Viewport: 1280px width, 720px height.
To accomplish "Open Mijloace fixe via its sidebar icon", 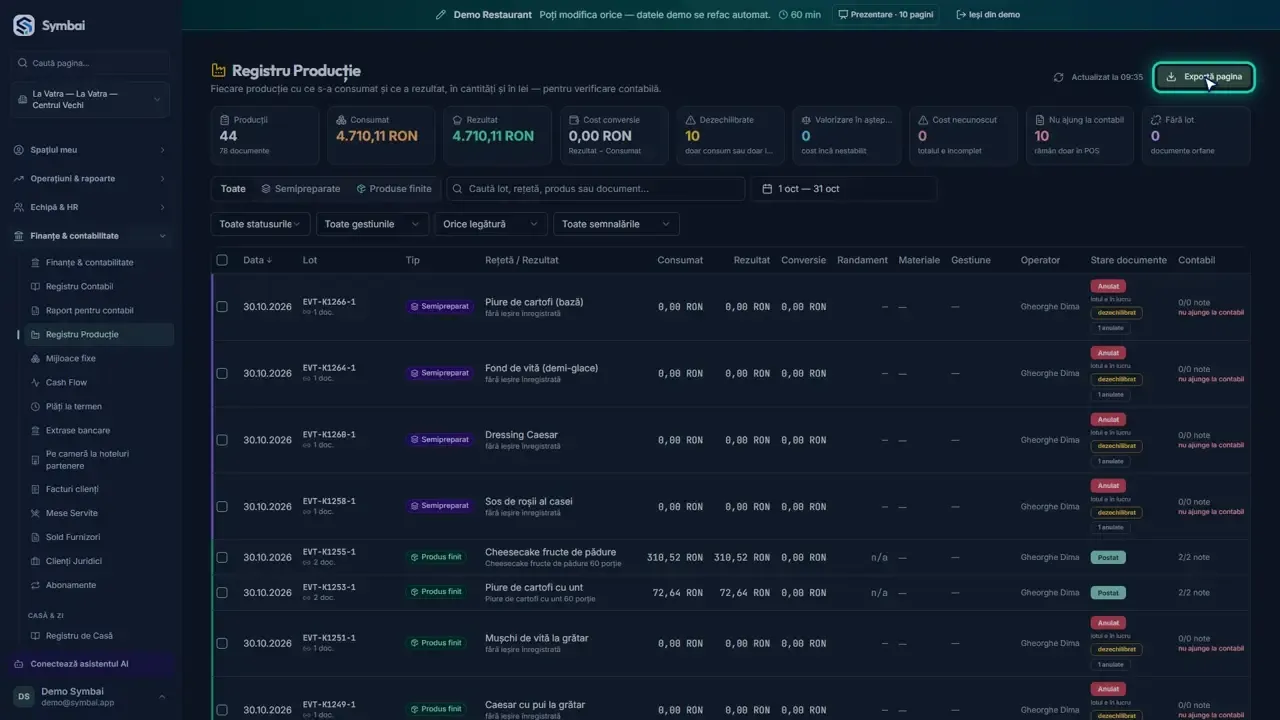I will point(36,359).
